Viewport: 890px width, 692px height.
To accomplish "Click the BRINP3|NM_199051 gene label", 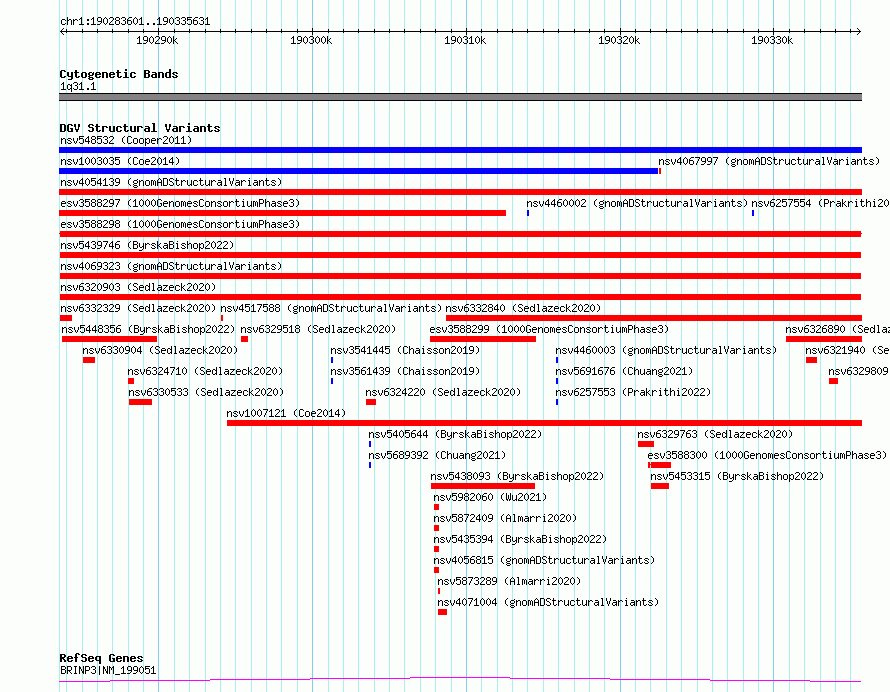I will (108, 670).
